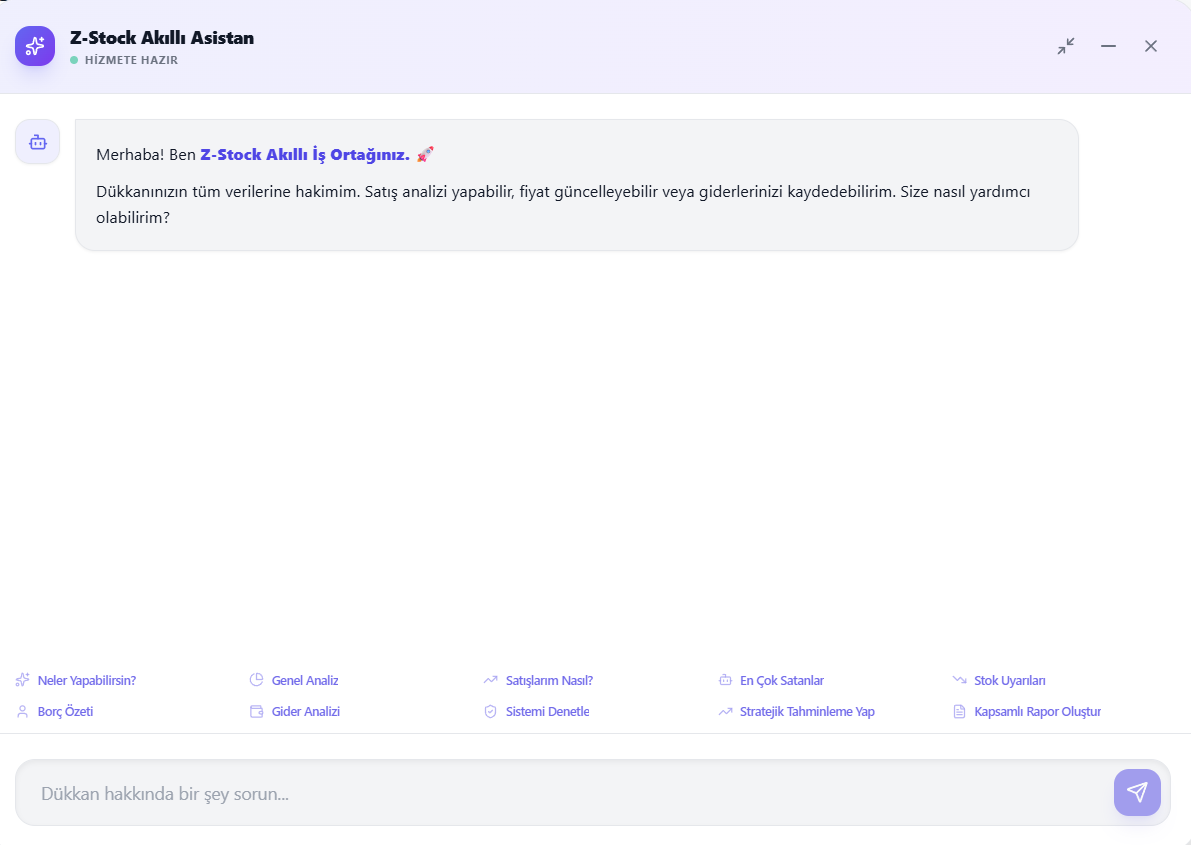Click robot icon beside En Çok Satanlar

click(725, 680)
